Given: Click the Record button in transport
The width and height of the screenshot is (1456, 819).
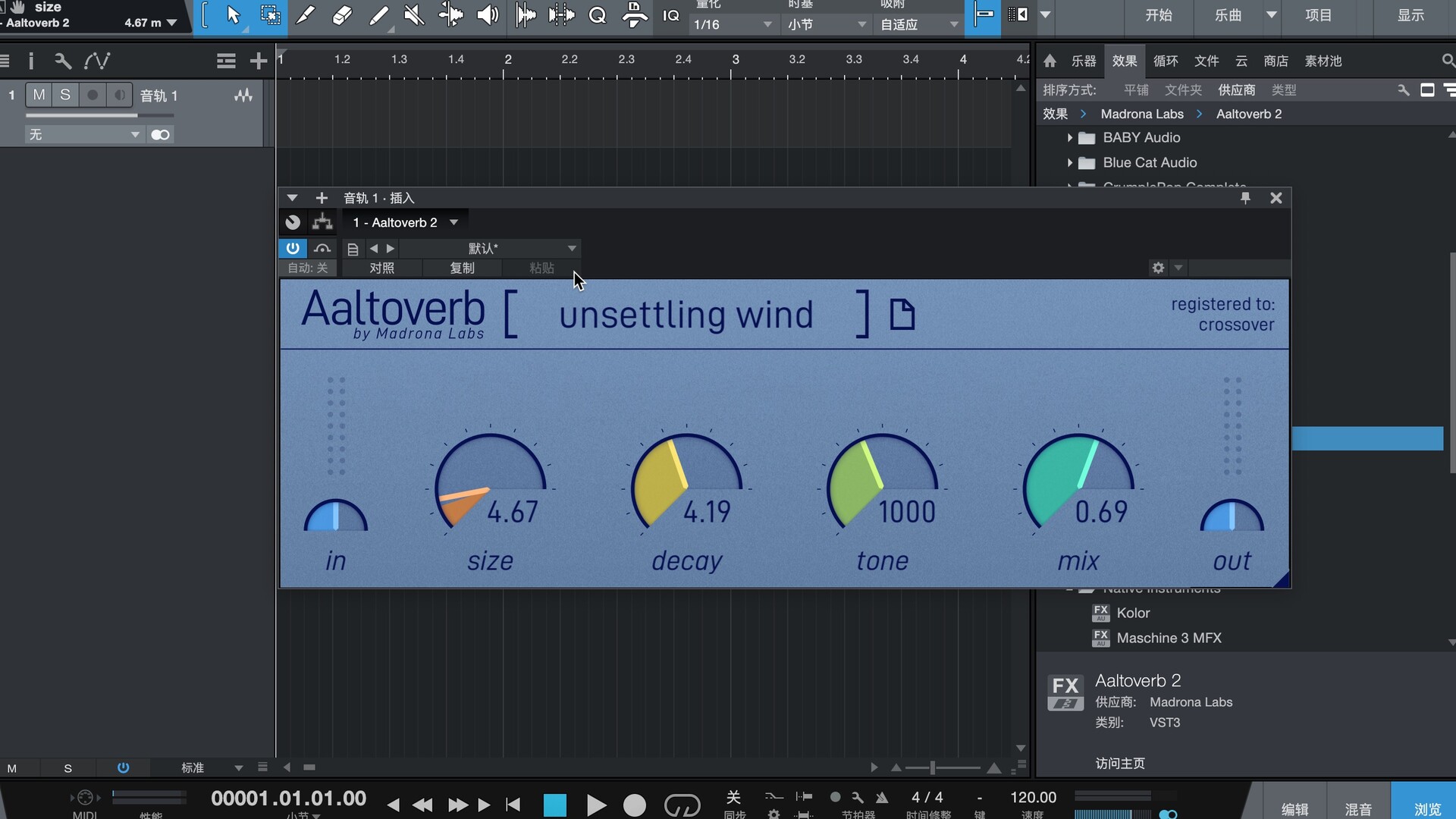Looking at the screenshot, I should pos(635,805).
